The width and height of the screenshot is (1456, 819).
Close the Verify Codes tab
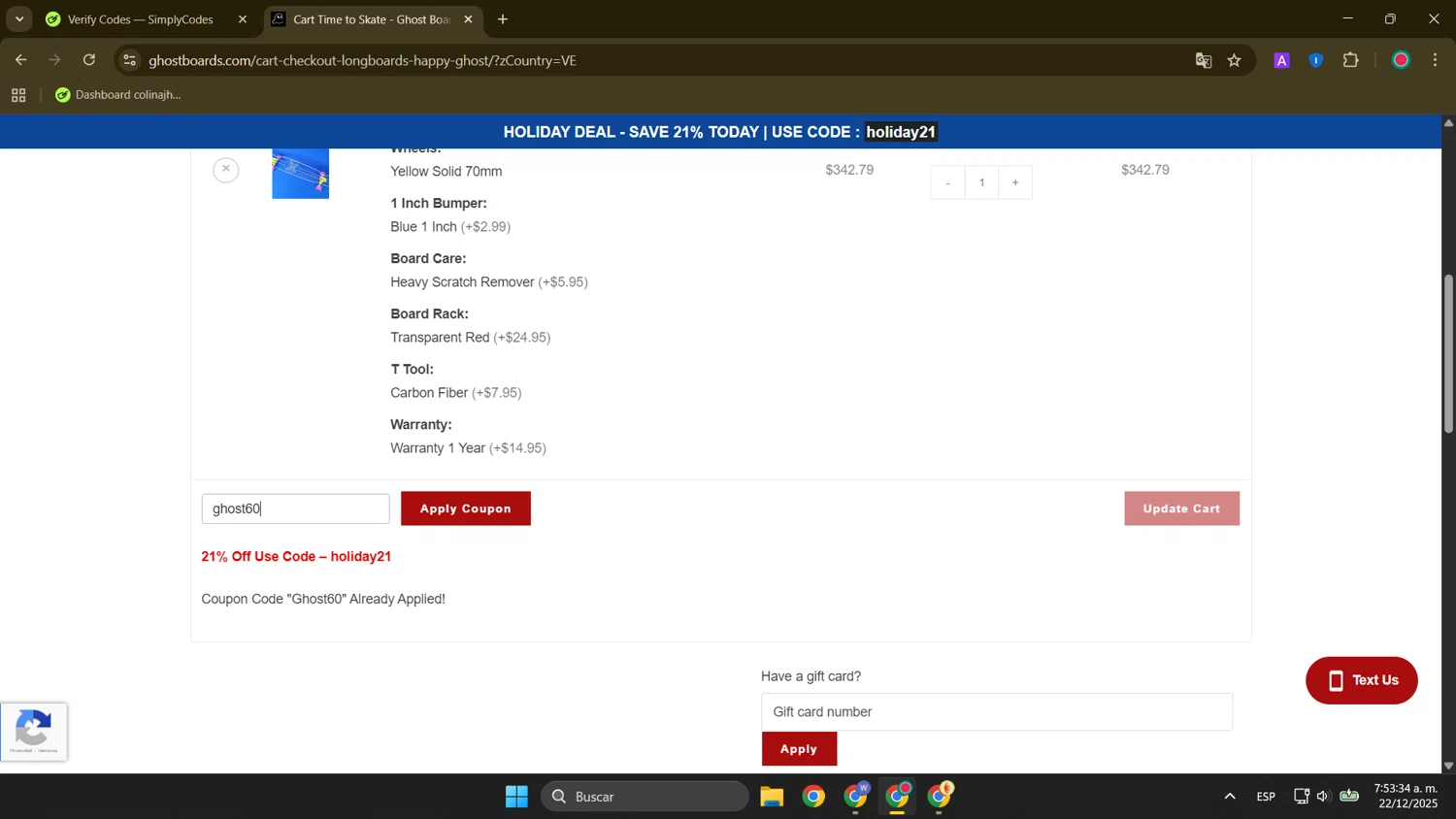[243, 19]
